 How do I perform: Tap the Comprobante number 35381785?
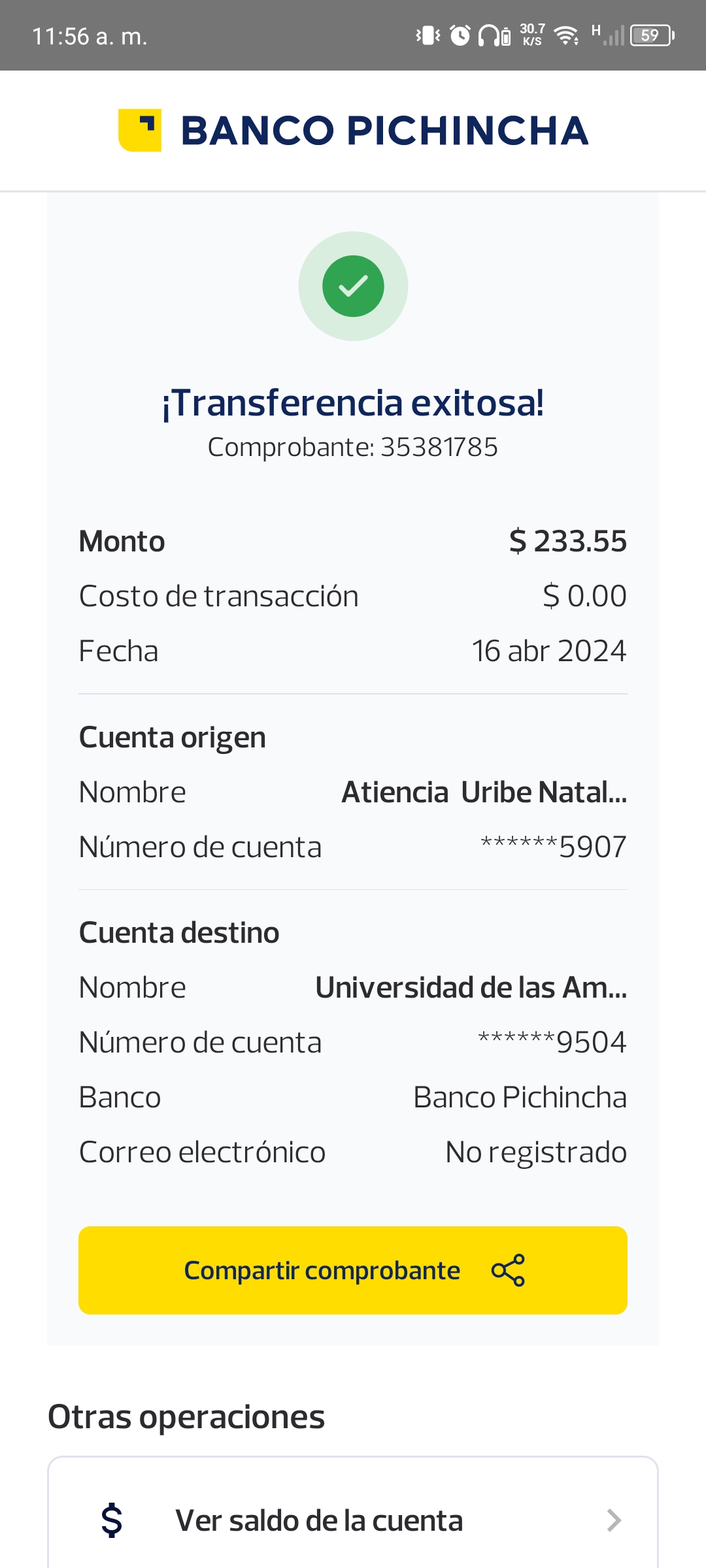(439, 448)
